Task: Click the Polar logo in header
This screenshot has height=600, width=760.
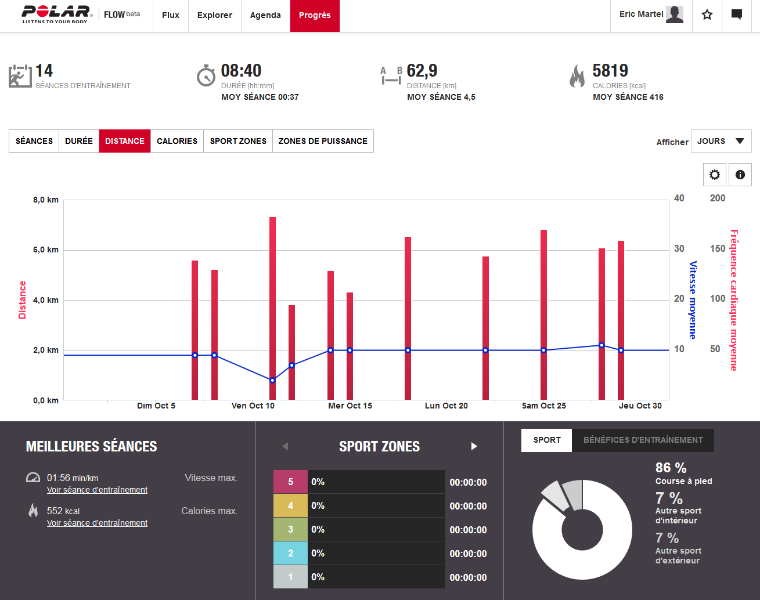Action: tap(50, 14)
